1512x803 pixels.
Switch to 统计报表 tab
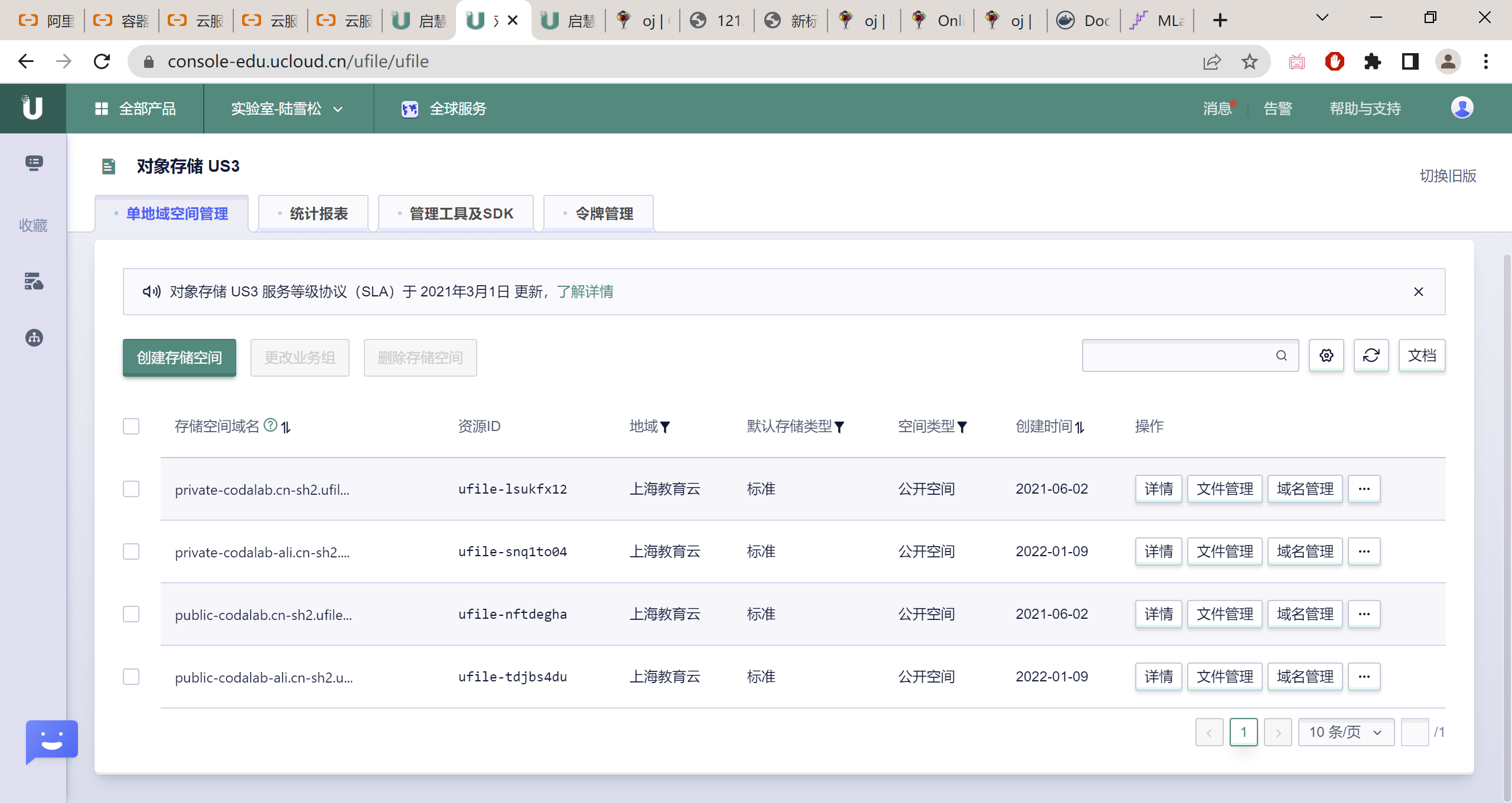click(314, 213)
